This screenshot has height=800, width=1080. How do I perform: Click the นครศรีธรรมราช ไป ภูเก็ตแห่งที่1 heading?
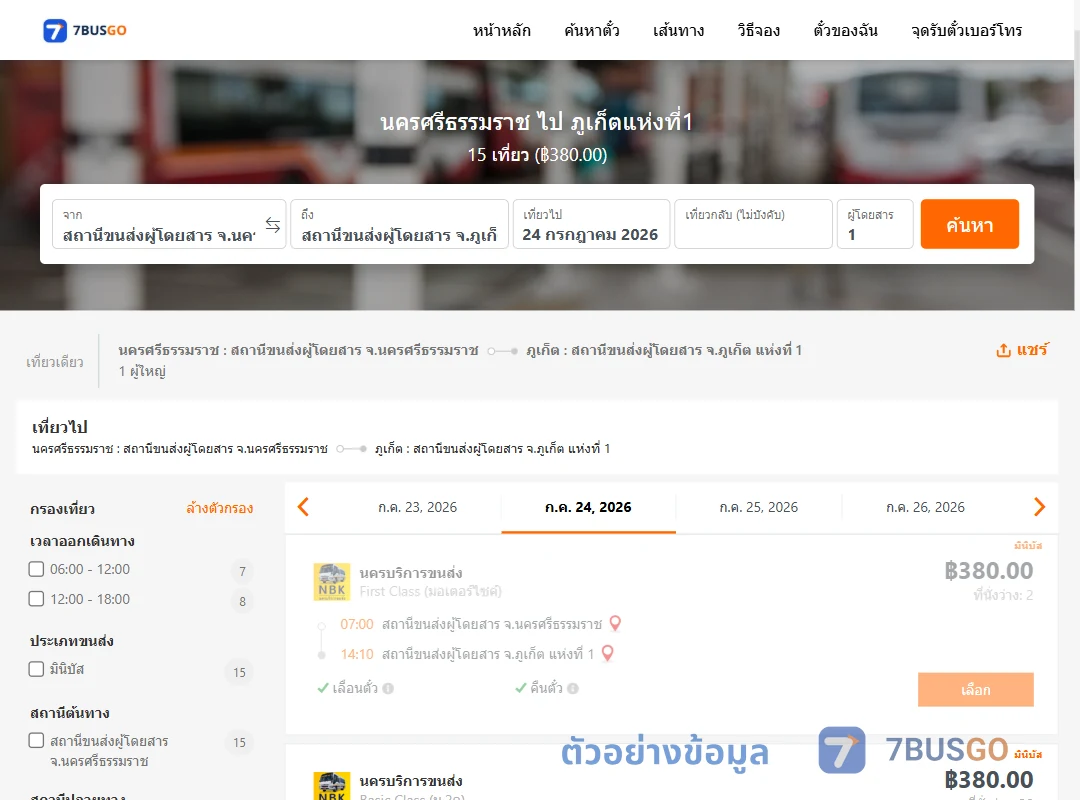536,122
